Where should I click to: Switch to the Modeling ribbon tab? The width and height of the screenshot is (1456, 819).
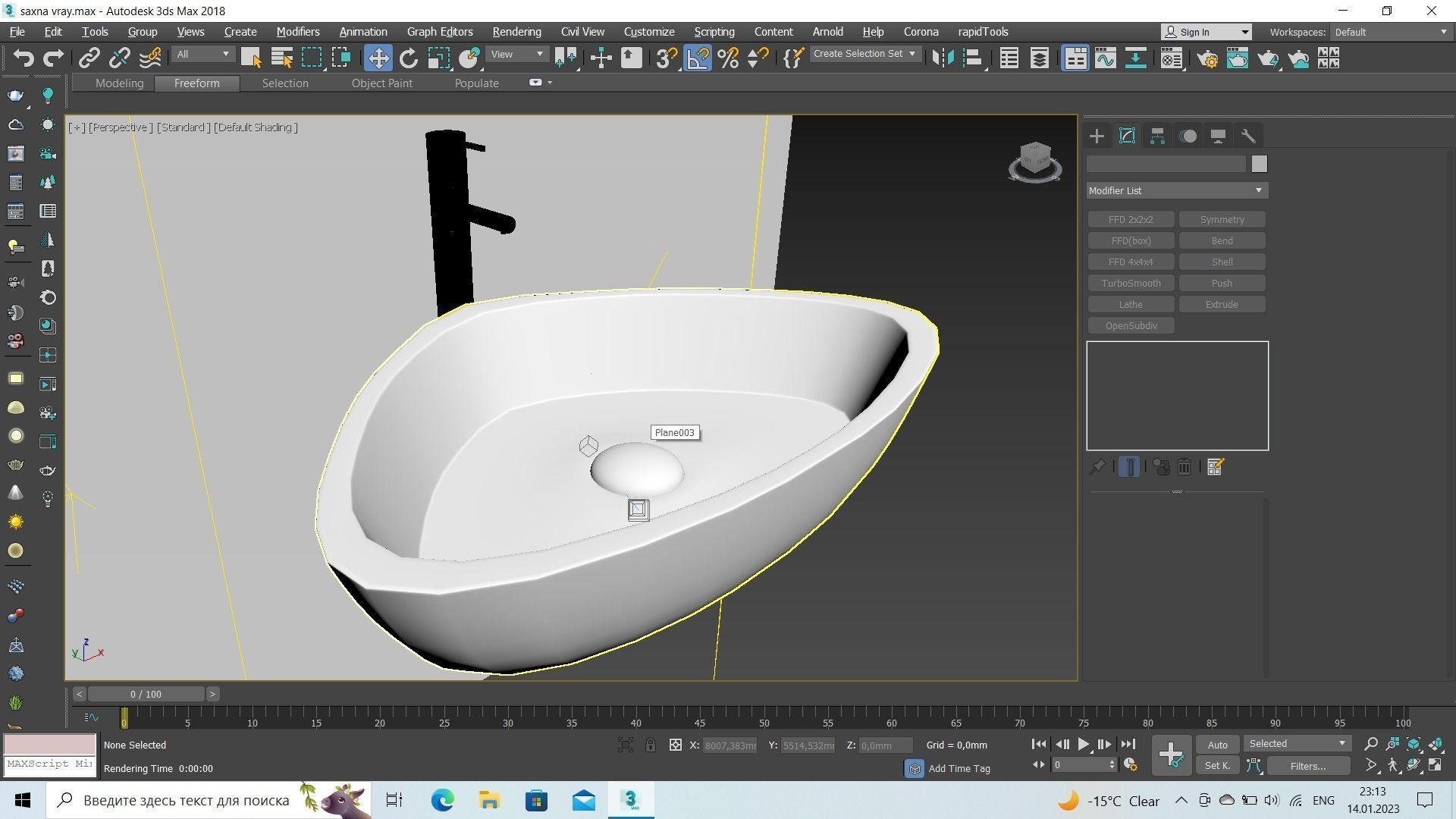(119, 83)
